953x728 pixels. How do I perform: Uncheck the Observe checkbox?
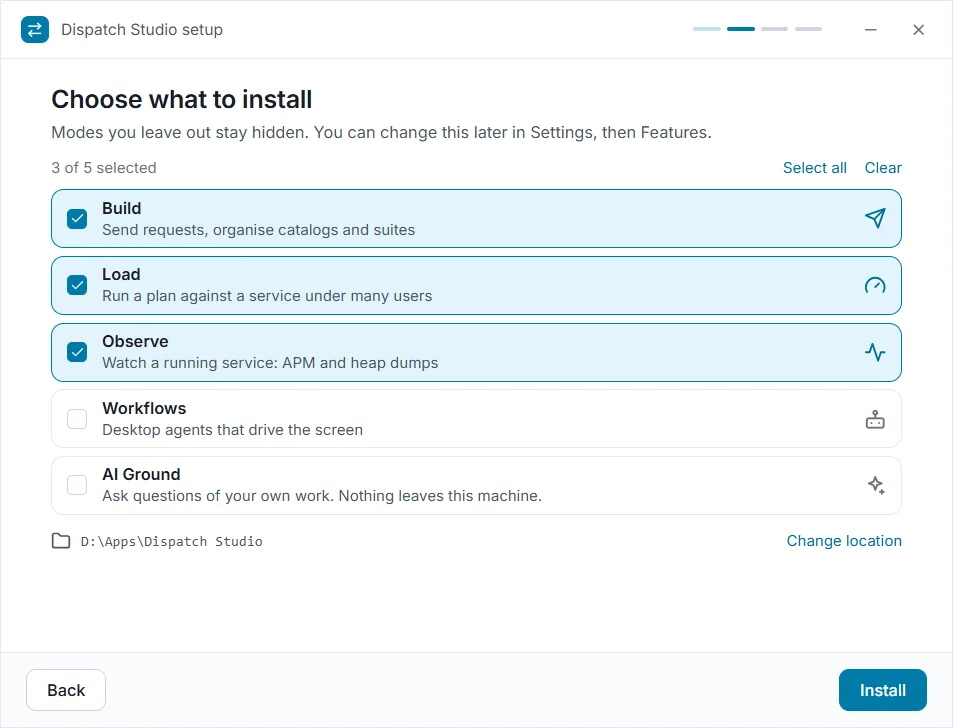[x=77, y=352]
